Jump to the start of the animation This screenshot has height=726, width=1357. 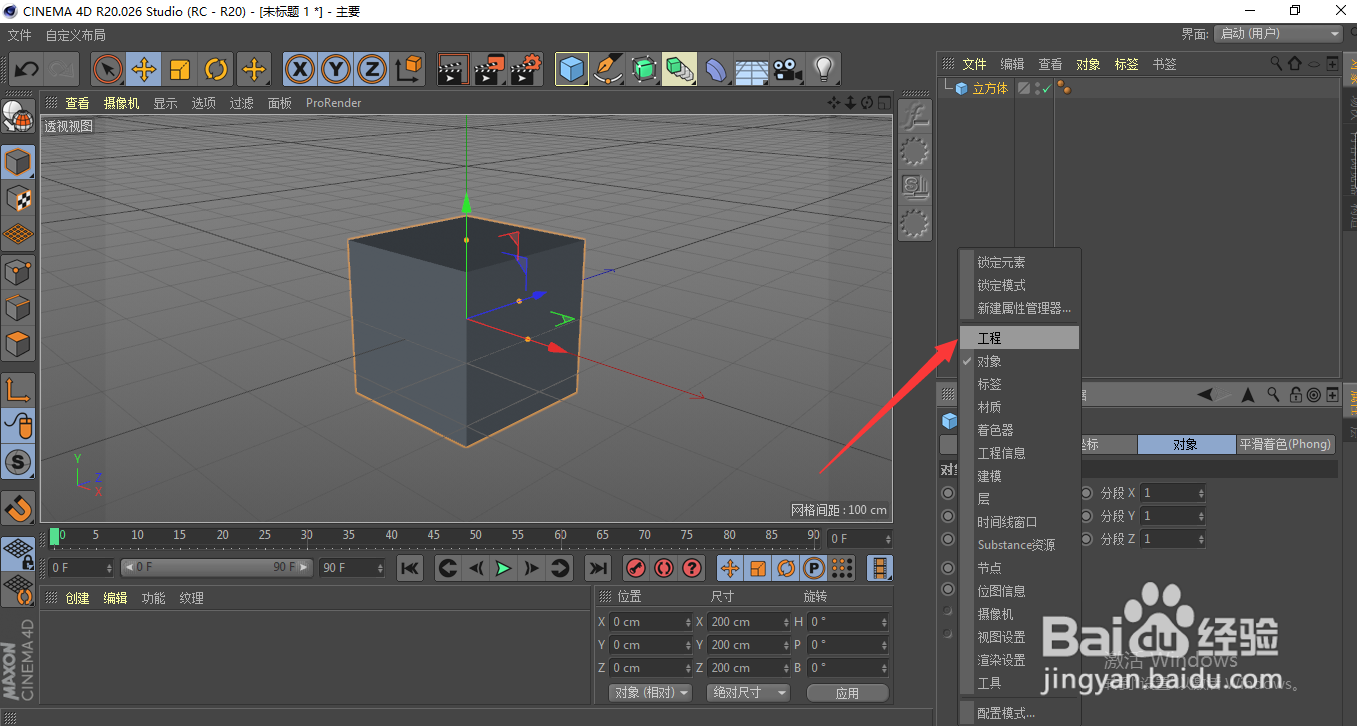[409, 568]
